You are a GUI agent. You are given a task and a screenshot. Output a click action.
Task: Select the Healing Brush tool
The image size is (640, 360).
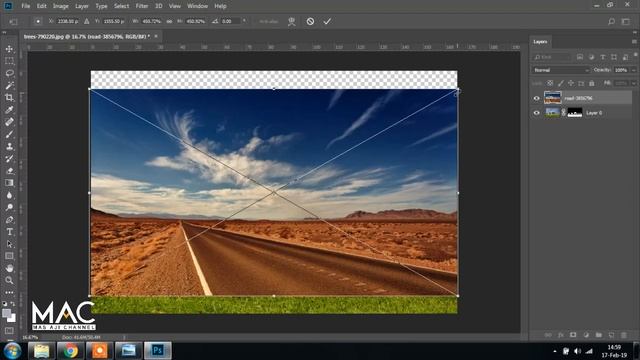(9, 122)
